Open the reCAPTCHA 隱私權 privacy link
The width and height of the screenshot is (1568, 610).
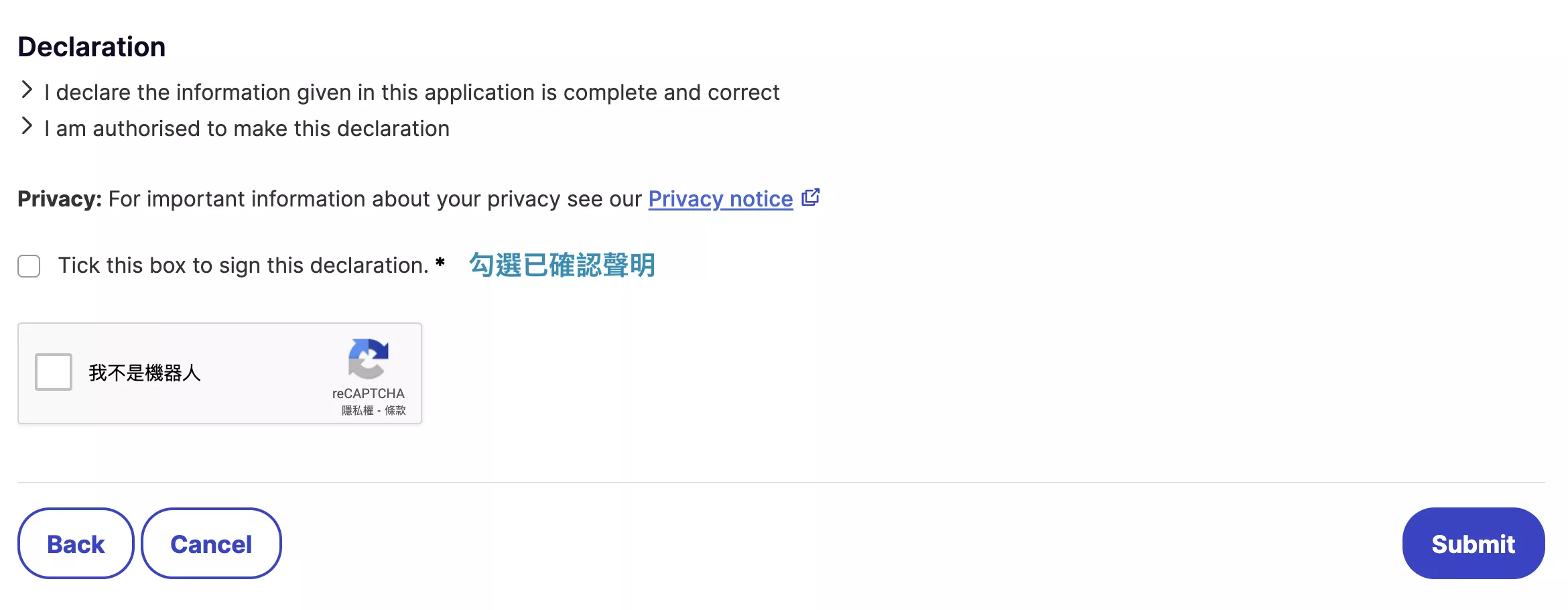pos(357,410)
